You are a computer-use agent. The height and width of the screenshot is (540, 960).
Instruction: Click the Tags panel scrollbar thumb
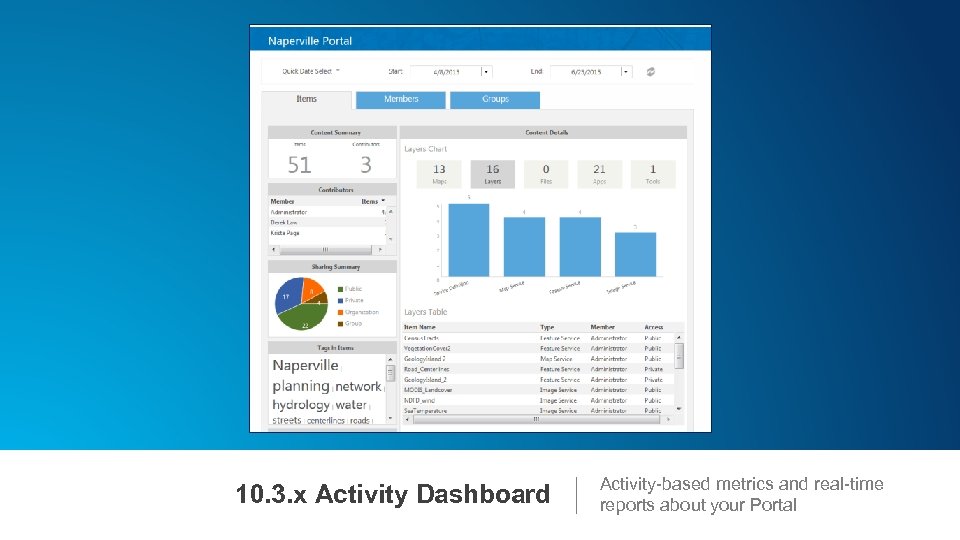[391, 372]
